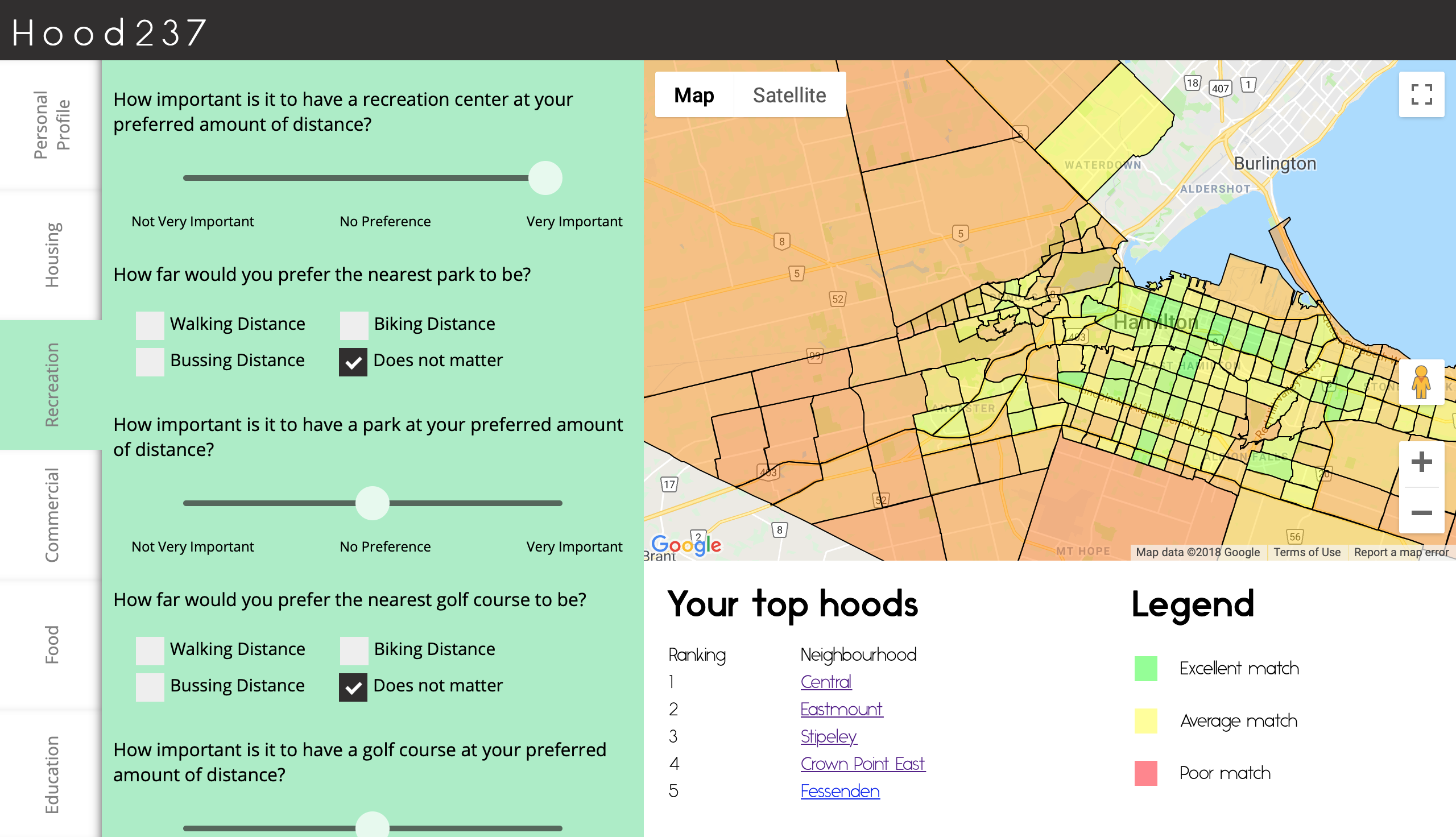The image size is (1456, 837).
Task: Click the recreation center importance slider handle
Action: 545,178
